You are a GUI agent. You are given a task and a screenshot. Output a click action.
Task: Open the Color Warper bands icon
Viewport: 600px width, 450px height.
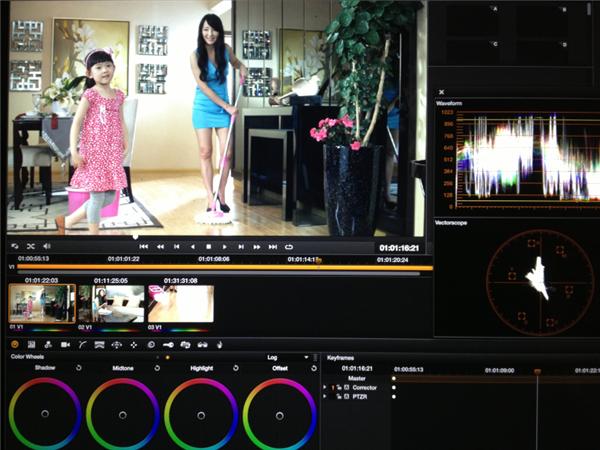(x=99, y=345)
